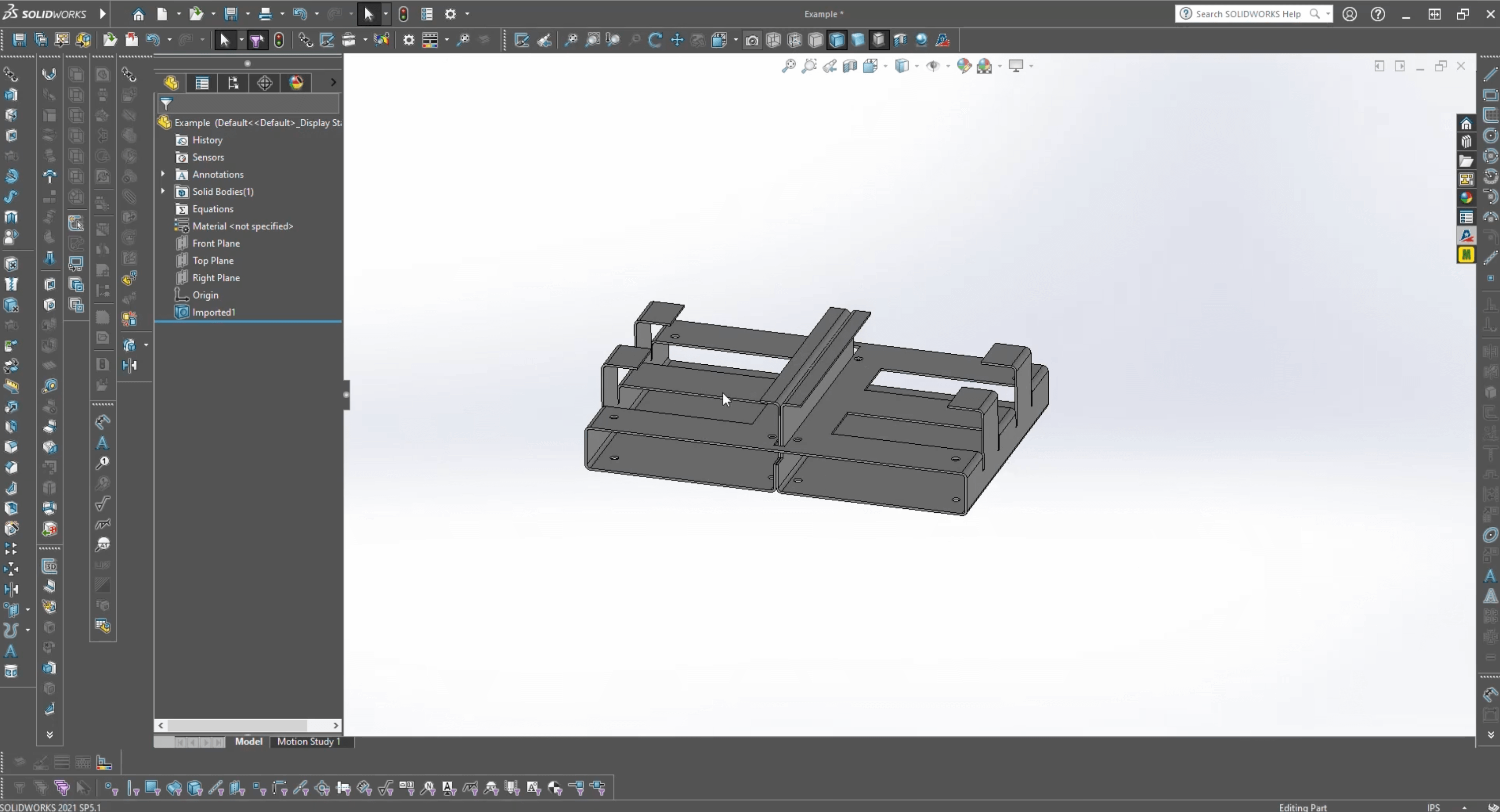Select the Section View tool
Screen dimensions: 1500x812
click(x=849, y=66)
